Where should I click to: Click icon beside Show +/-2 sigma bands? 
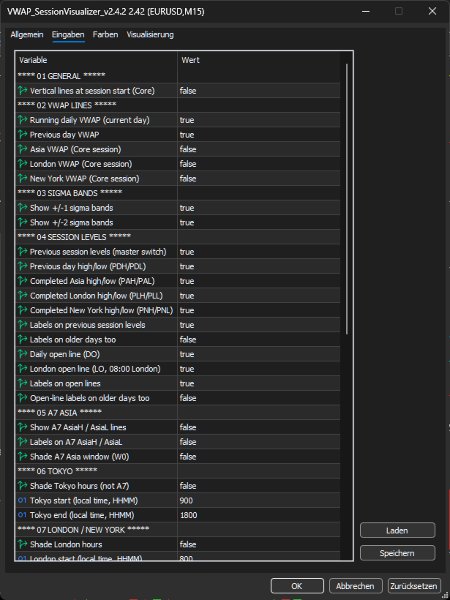pyautogui.click(x=23, y=222)
